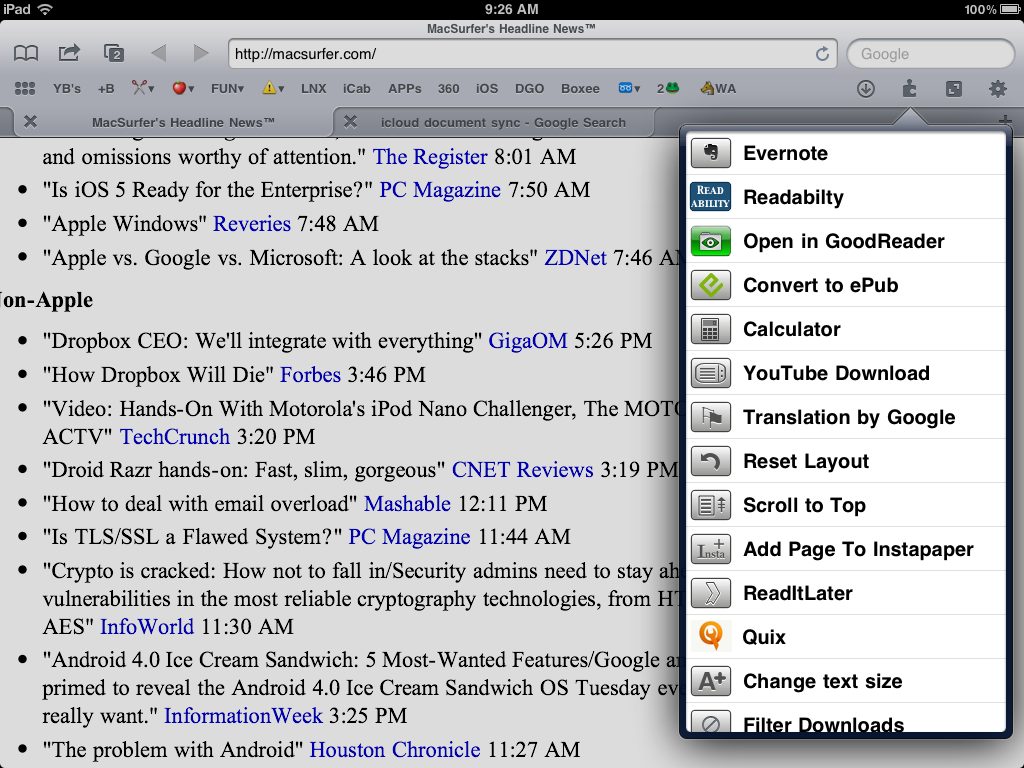Open the YB's bookmark
The width and height of the screenshot is (1024, 768).
pos(67,88)
